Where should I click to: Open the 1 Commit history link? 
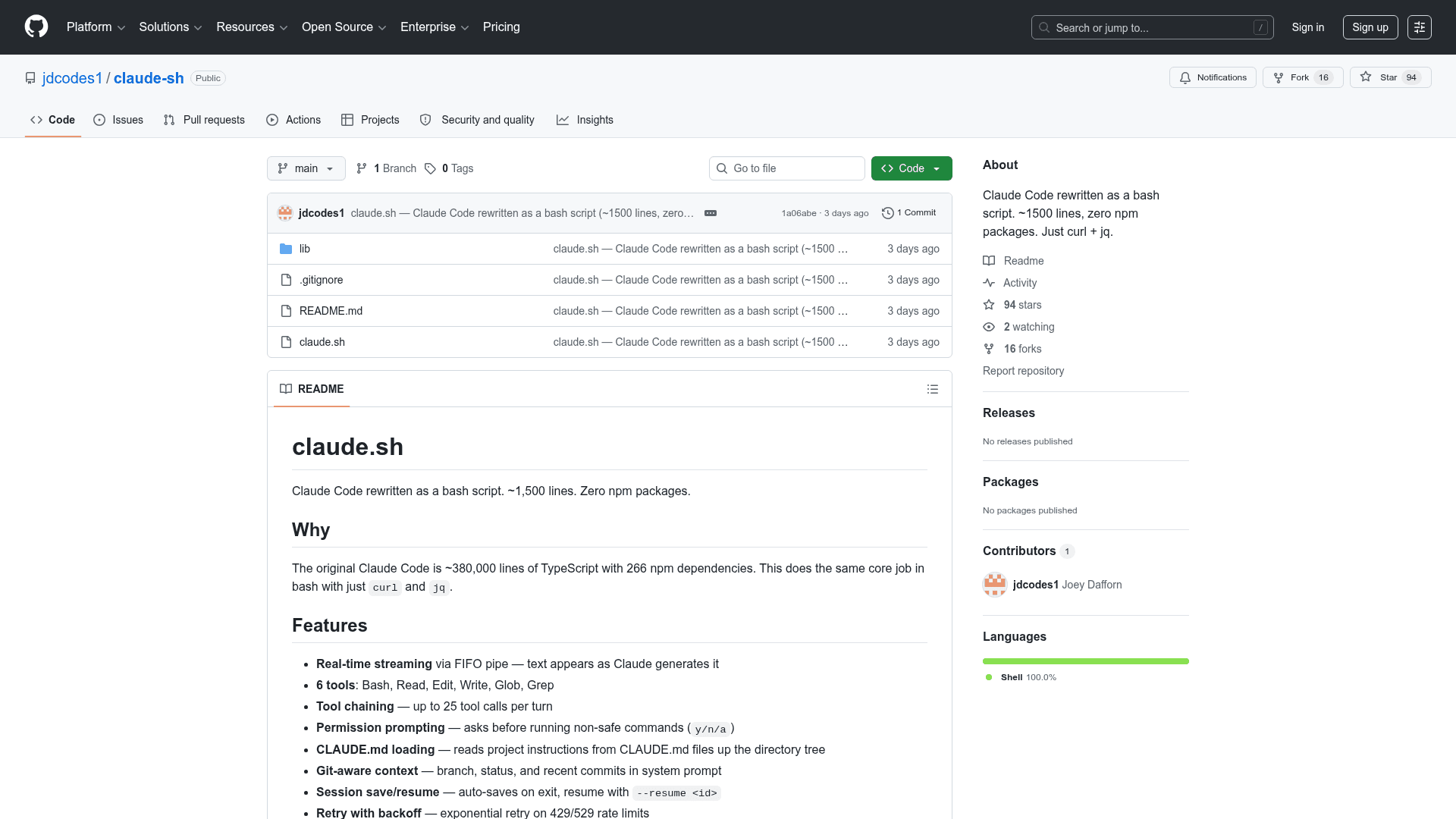click(x=909, y=213)
